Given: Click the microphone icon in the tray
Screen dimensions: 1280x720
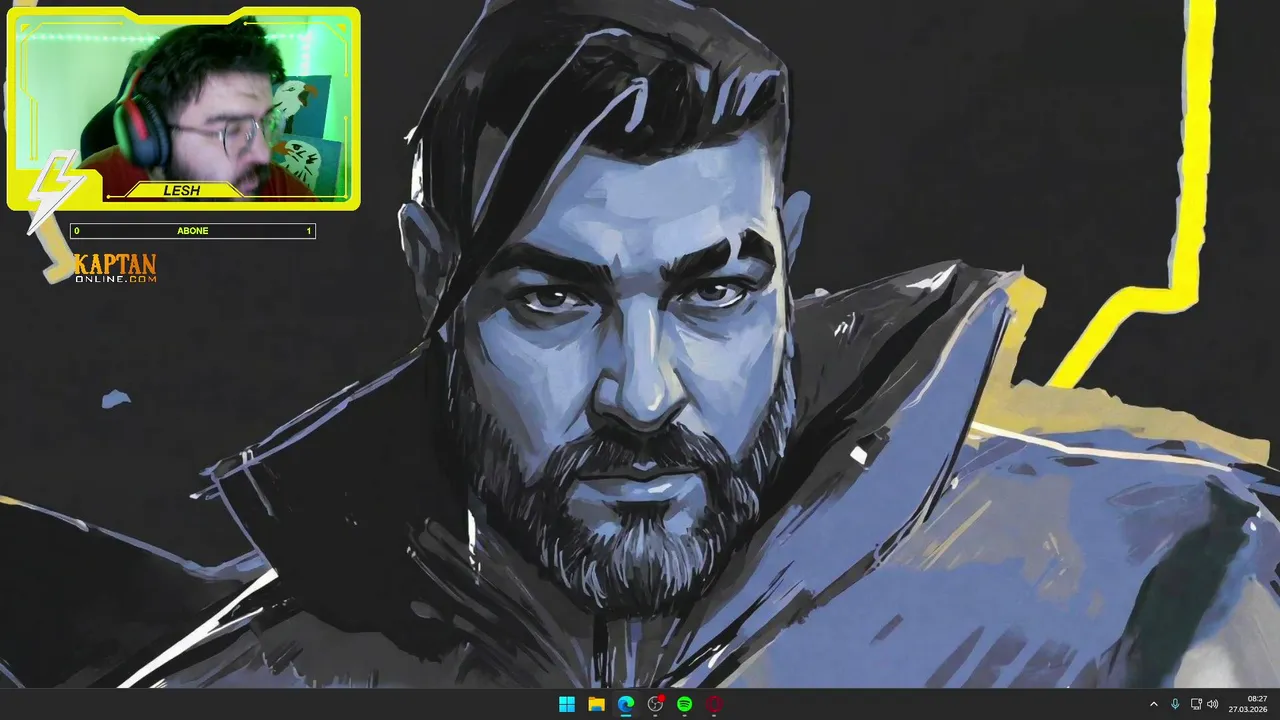Looking at the screenshot, I should [1175, 704].
